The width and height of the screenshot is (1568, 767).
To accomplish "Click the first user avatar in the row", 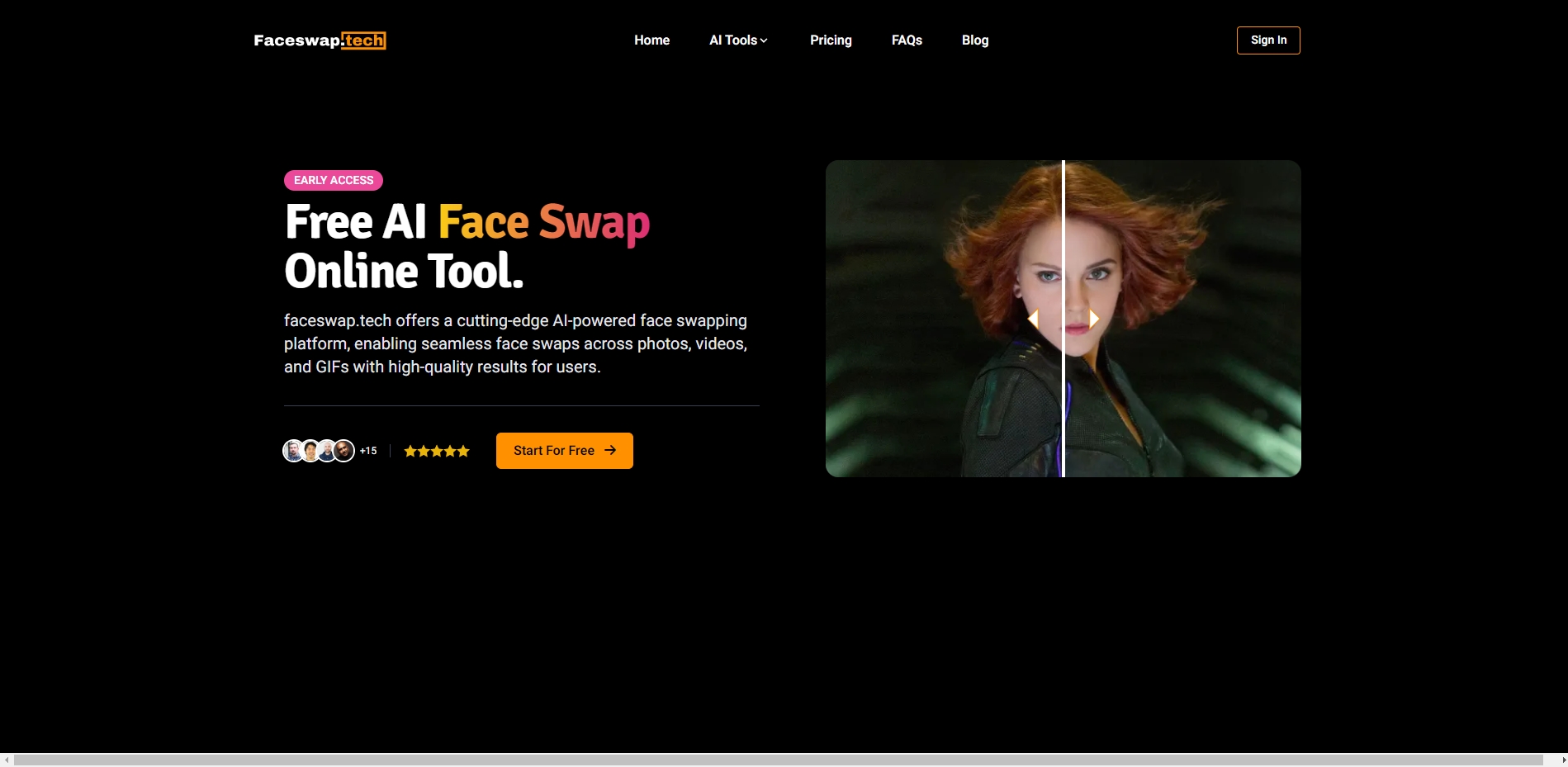I will (293, 451).
